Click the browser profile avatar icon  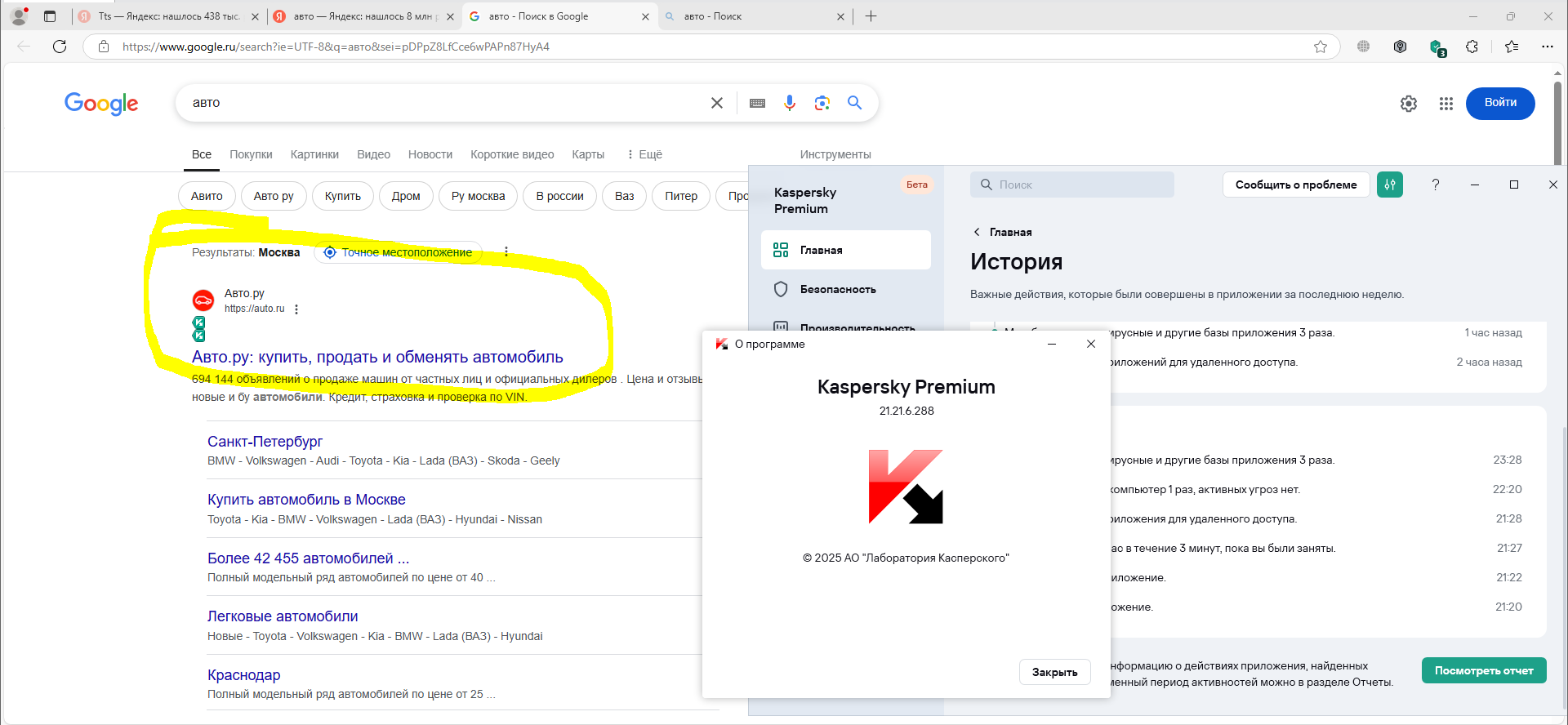coord(19,16)
